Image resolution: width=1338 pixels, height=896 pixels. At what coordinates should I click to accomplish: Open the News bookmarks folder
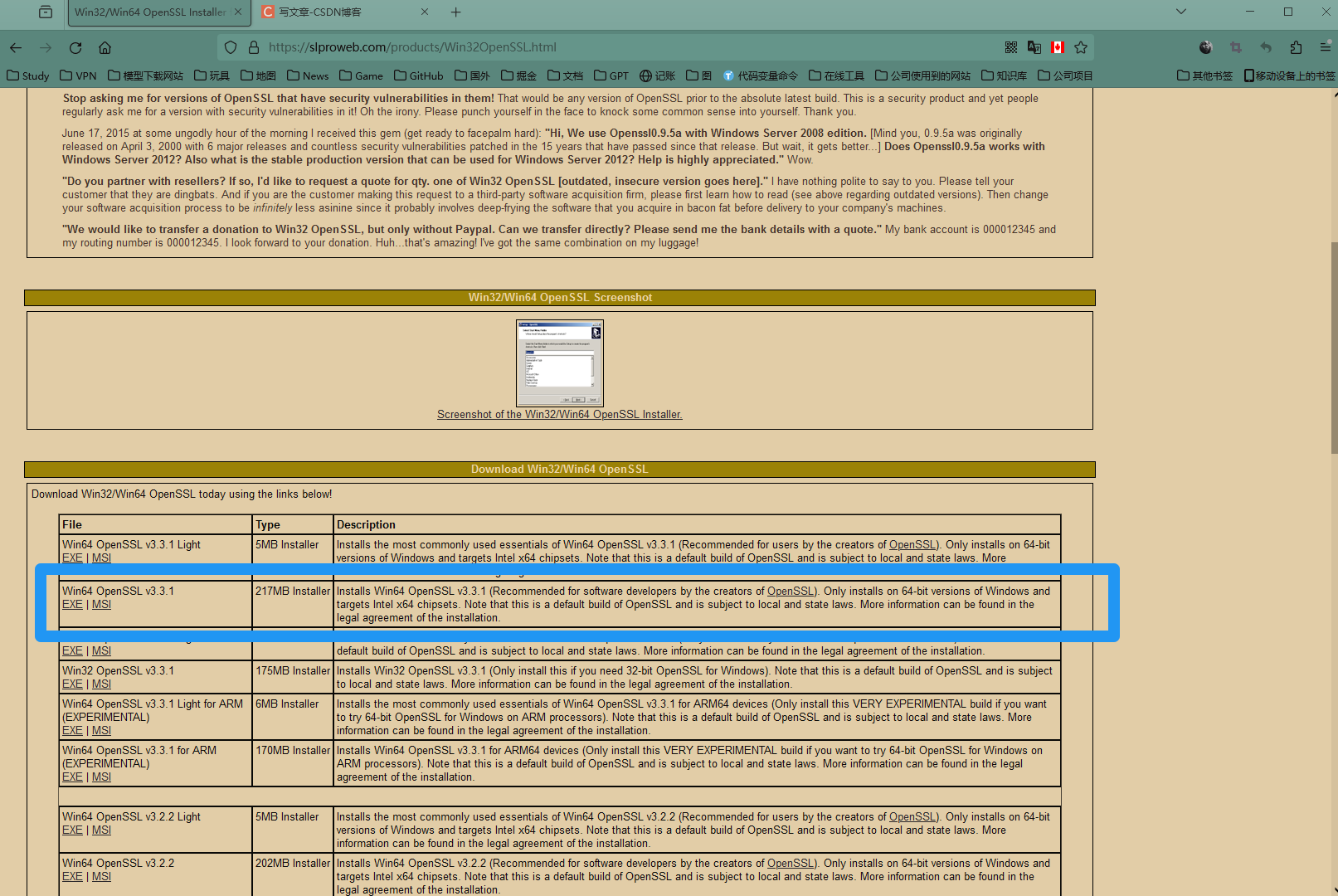coord(308,75)
